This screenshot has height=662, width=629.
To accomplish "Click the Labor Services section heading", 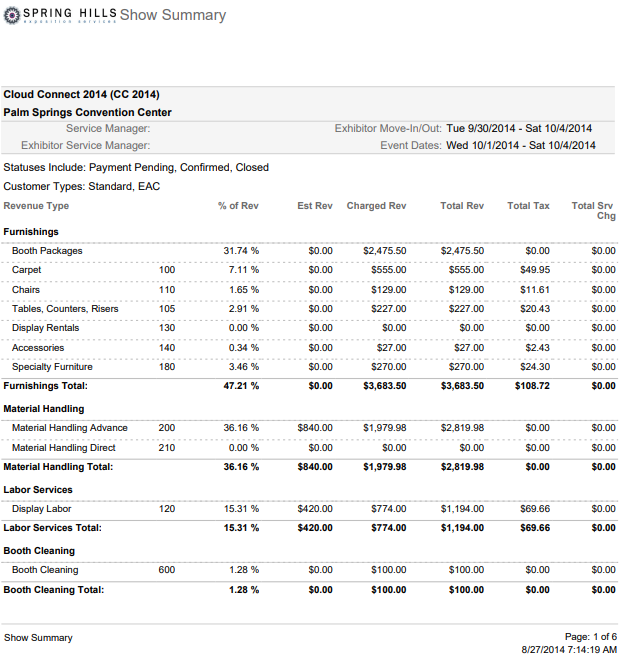I will (x=38, y=490).
